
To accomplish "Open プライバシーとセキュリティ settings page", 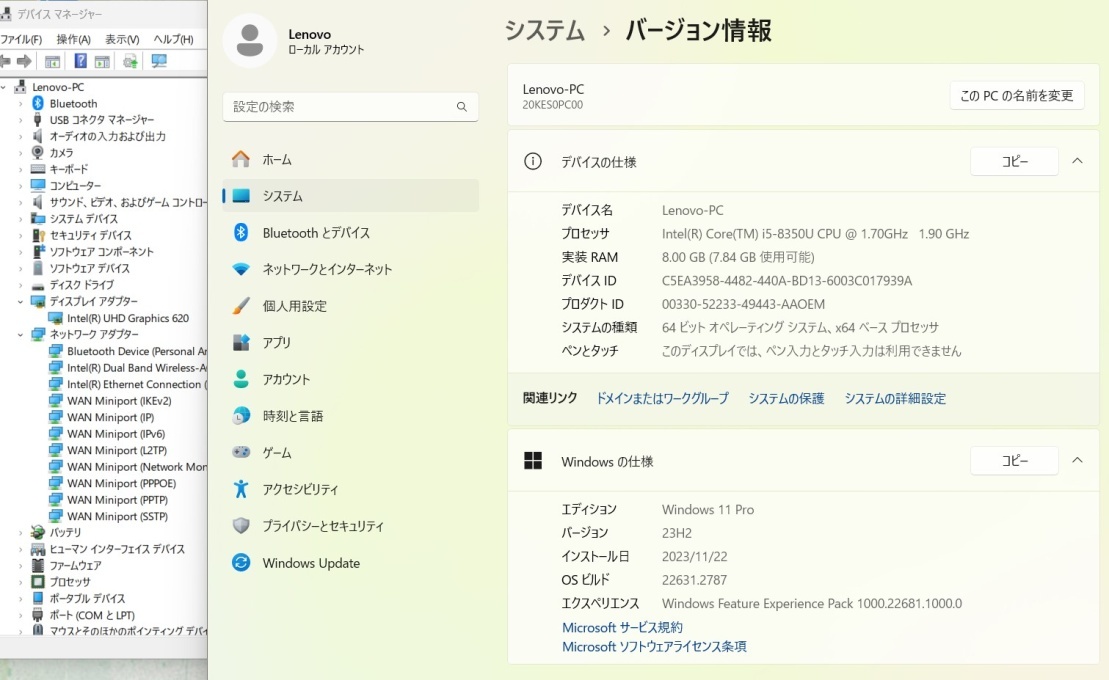I will point(350,526).
